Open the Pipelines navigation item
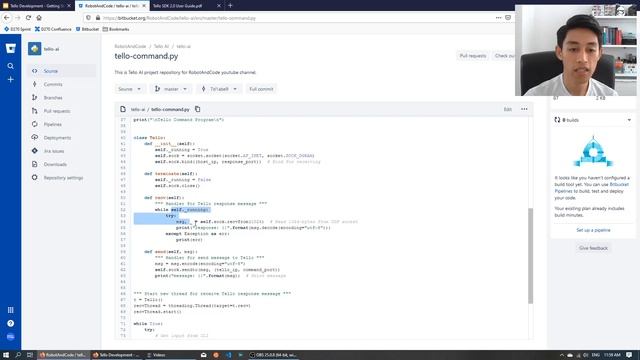640x360 pixels. coord(62,124)
